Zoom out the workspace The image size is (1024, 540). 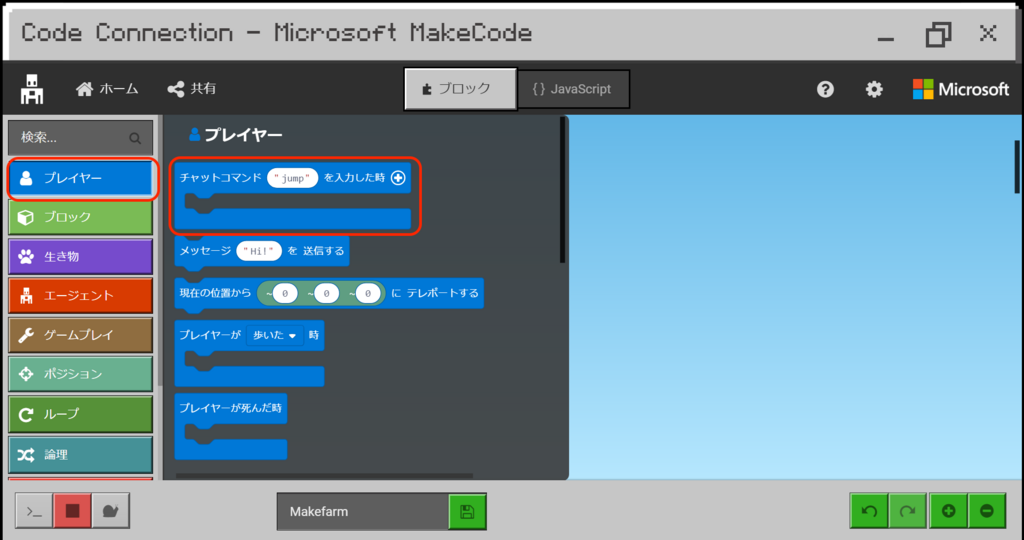click(x=987, y=511)
